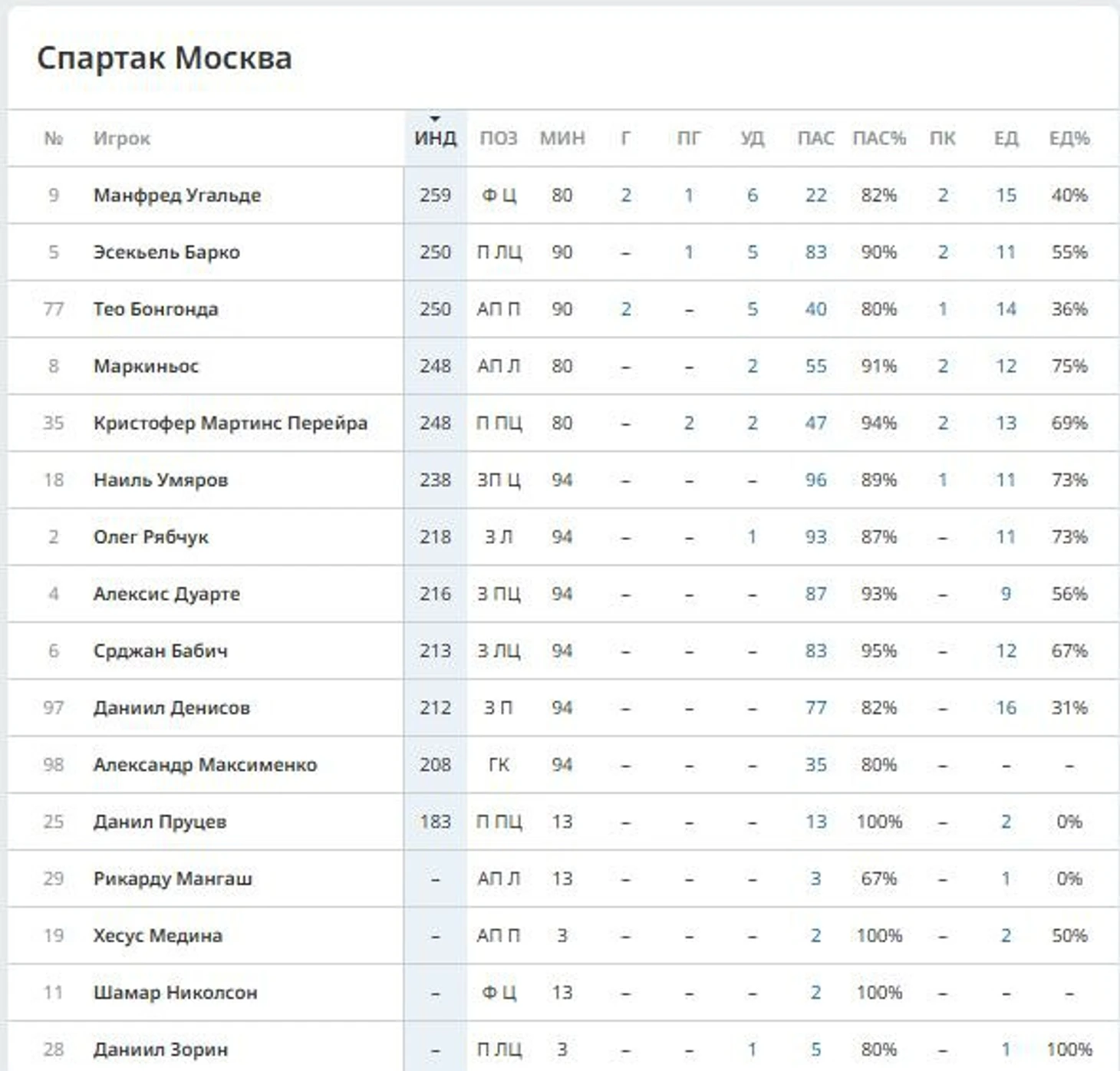Open Олег Рябчук player link
Screen dimensions: 1120x1071
(151, 537)
